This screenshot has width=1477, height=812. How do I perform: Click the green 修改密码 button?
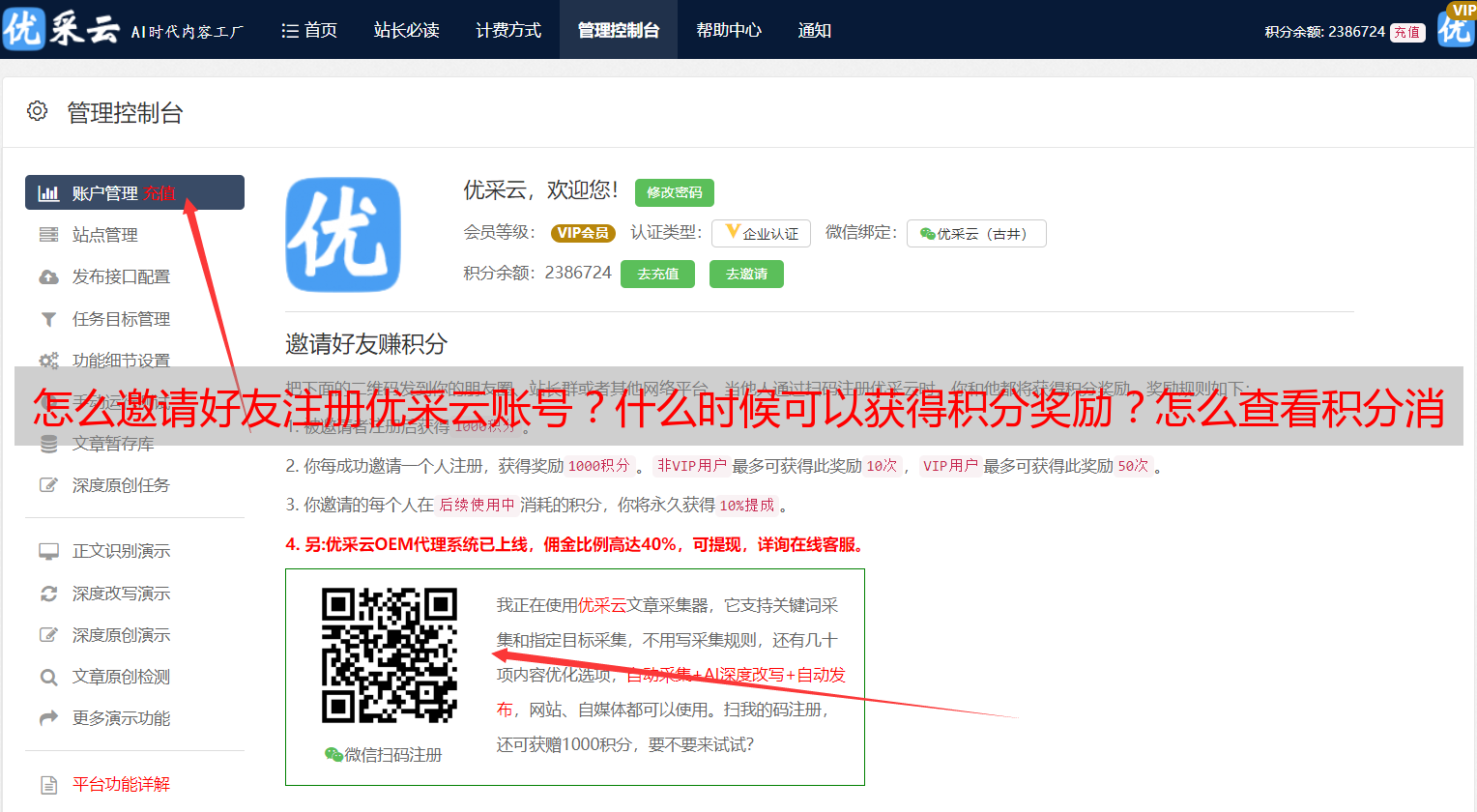click(675, 192)
